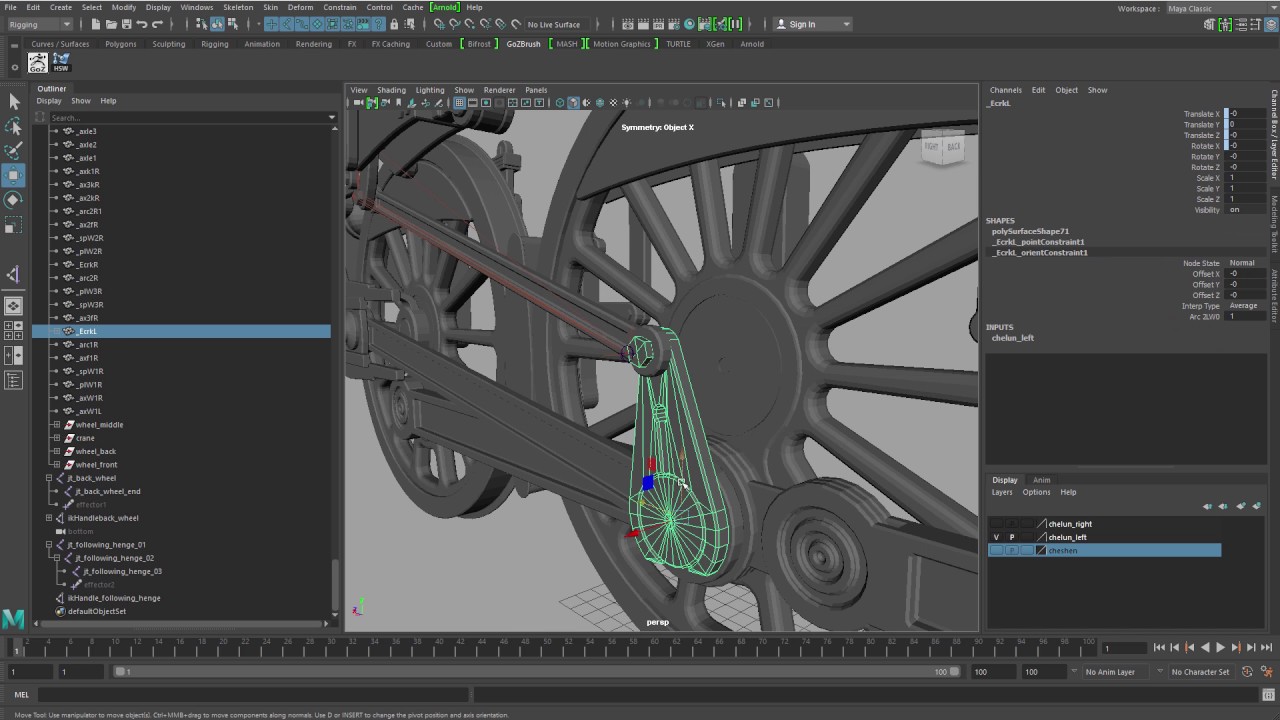Click the time range slider bar

536,672
